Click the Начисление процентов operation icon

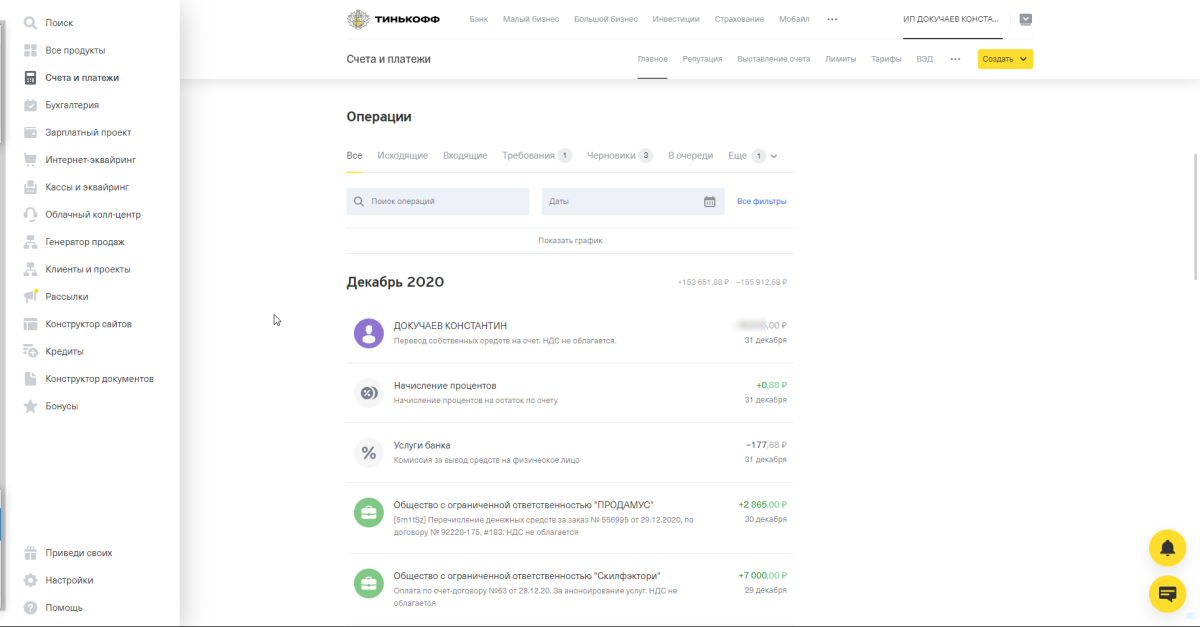click(369, 393)
